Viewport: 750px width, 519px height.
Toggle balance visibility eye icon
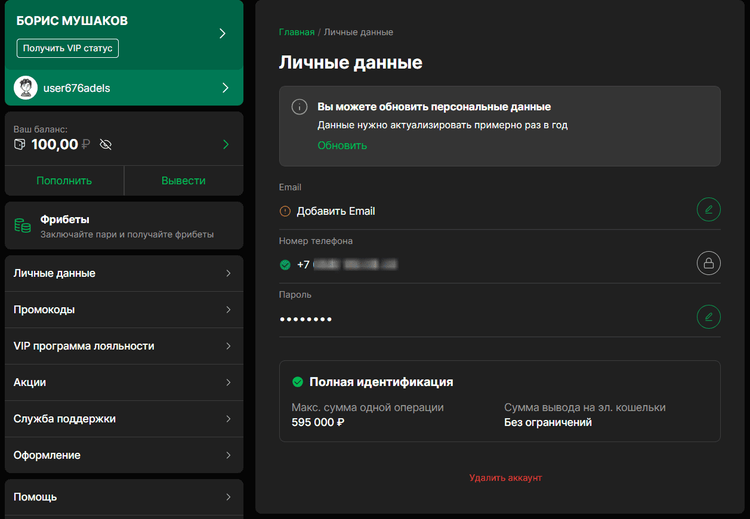106,144
